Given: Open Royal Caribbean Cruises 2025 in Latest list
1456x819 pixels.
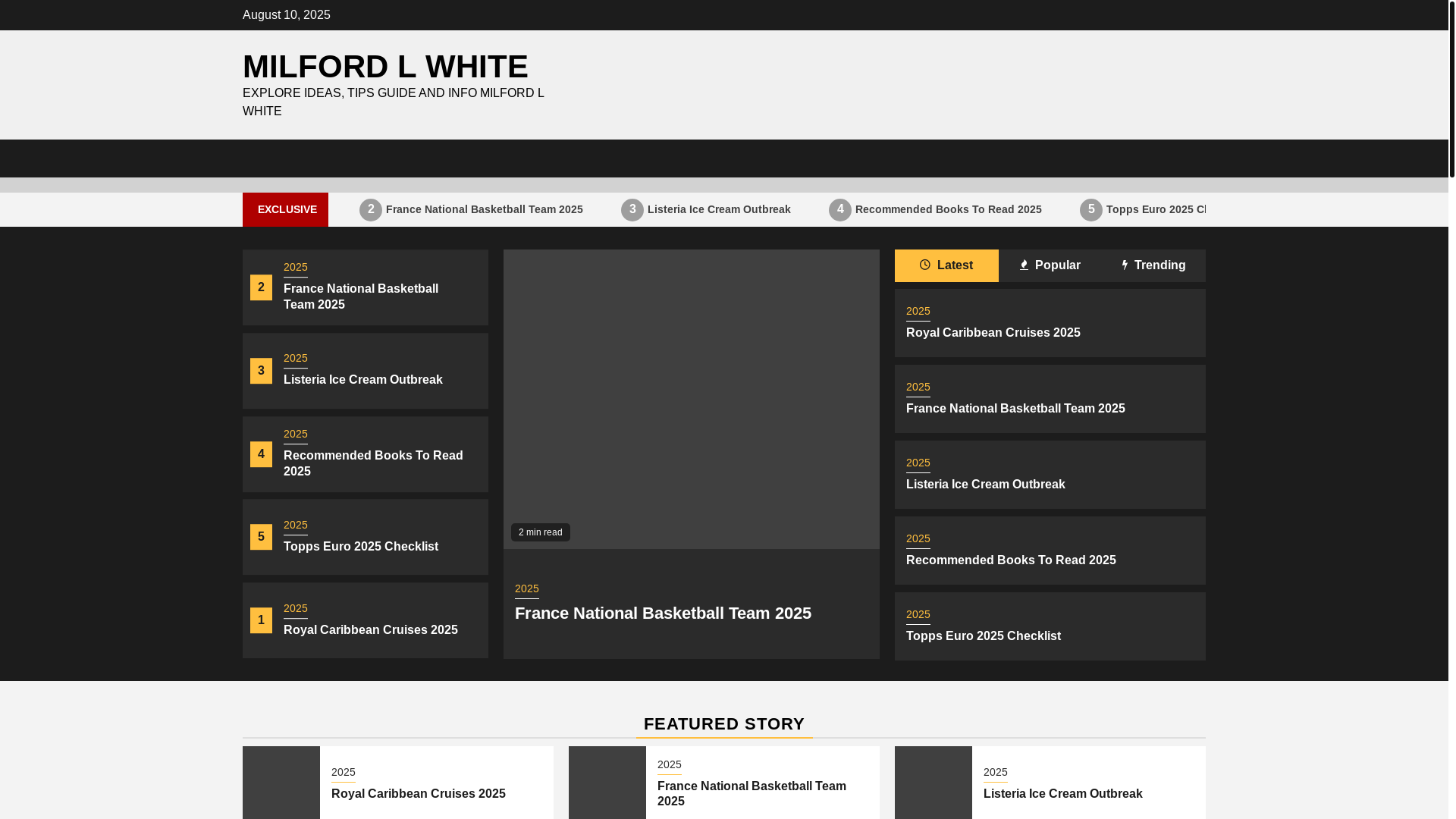Looking at the screenshot, I should click(993, 332).
